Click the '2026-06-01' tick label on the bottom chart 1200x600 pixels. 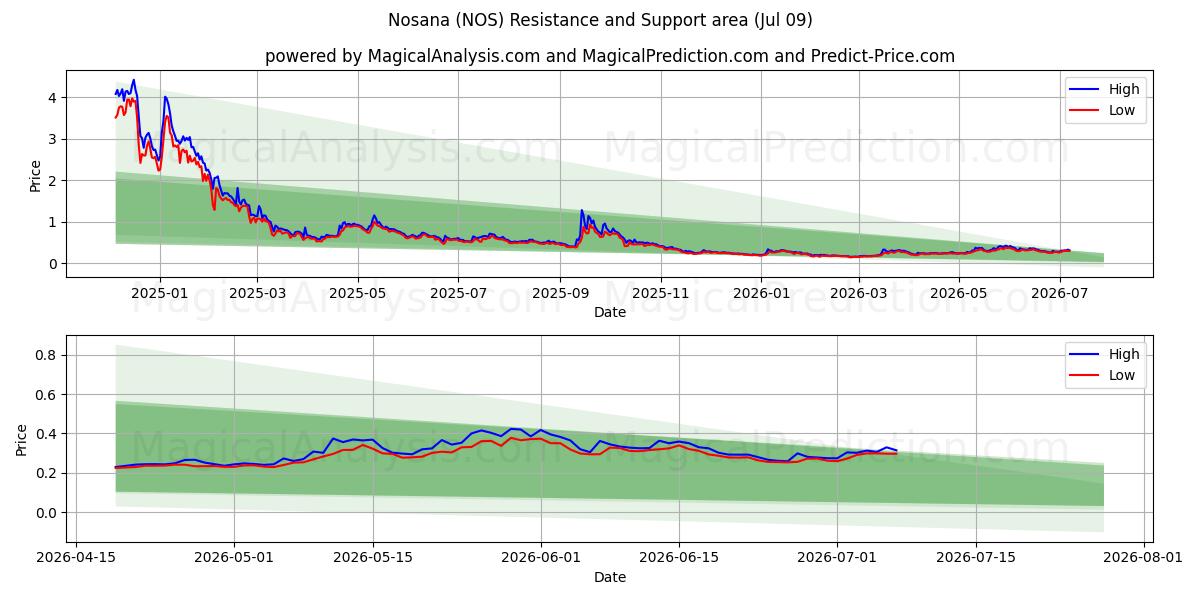point(541,558)
